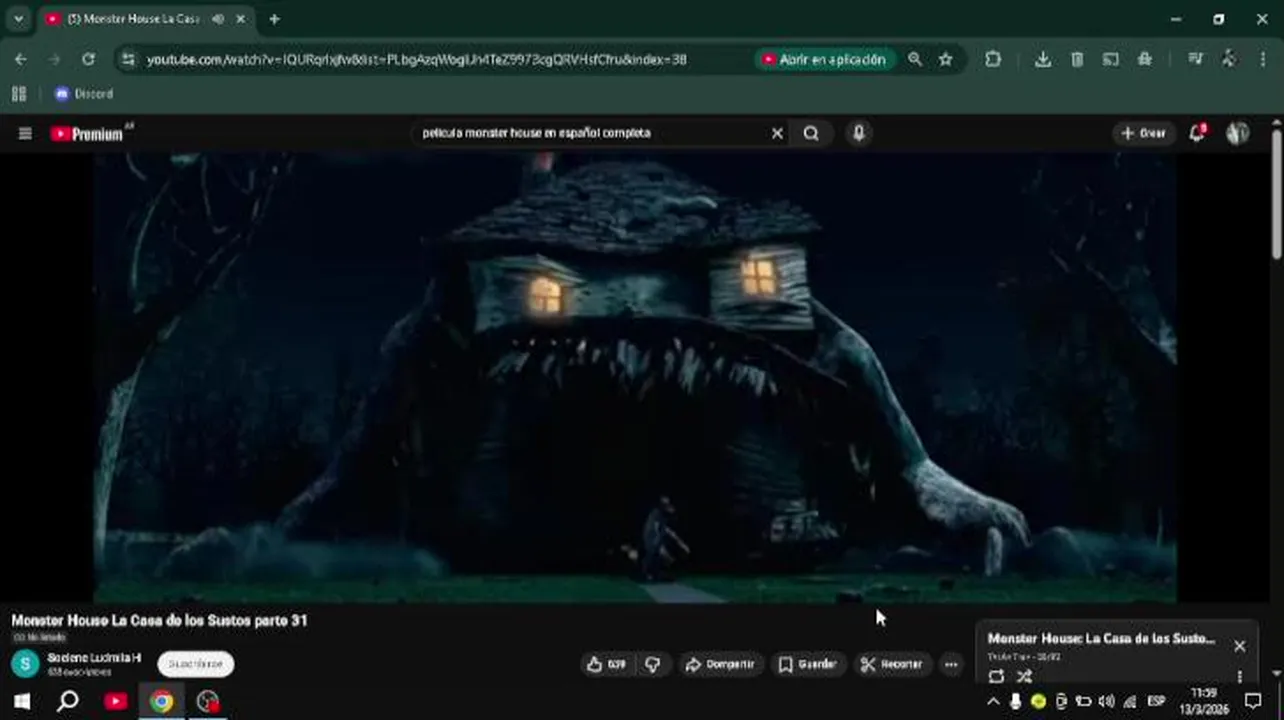Switch the ESP input language indicator
The width and height of the screenshot is (1284, 720).
point(1157,702)
